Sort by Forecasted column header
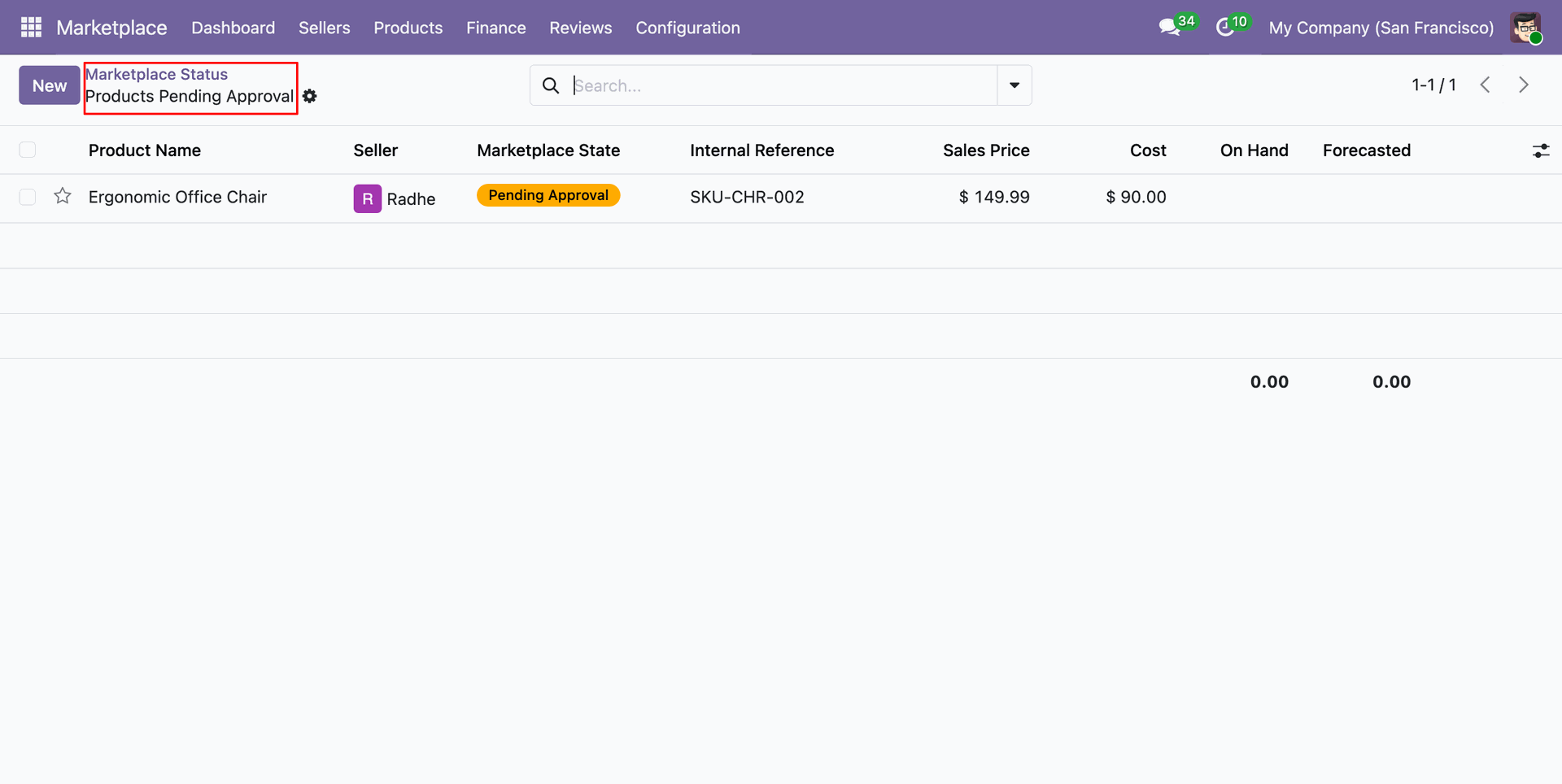 (1367, 150)
